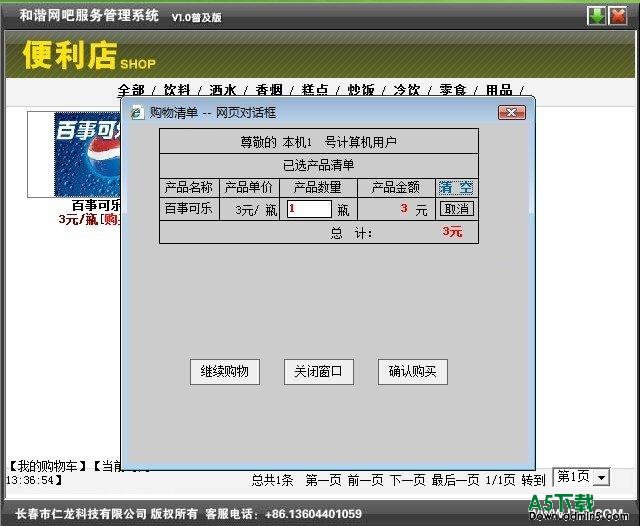Go to 第一页 link
640x526 pixels.
(x=323, y=480)
